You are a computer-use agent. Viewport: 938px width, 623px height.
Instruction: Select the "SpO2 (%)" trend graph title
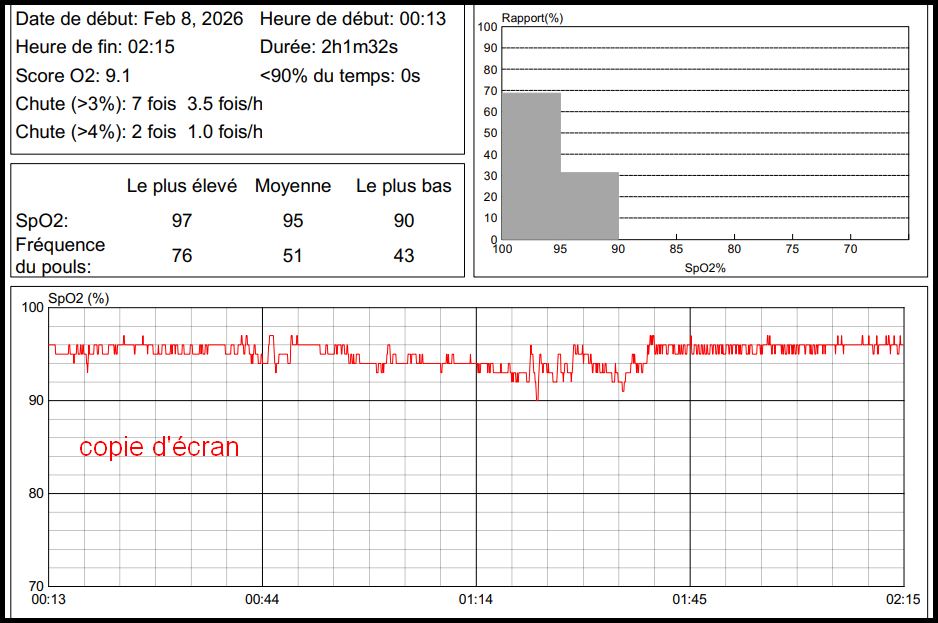(78, 299)
